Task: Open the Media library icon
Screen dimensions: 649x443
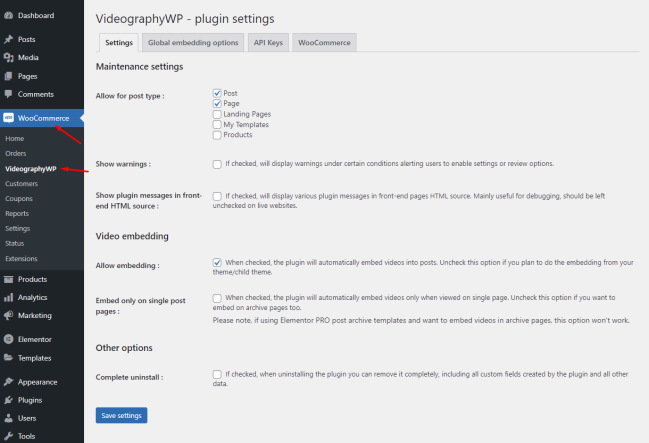Action: [8, 58]
